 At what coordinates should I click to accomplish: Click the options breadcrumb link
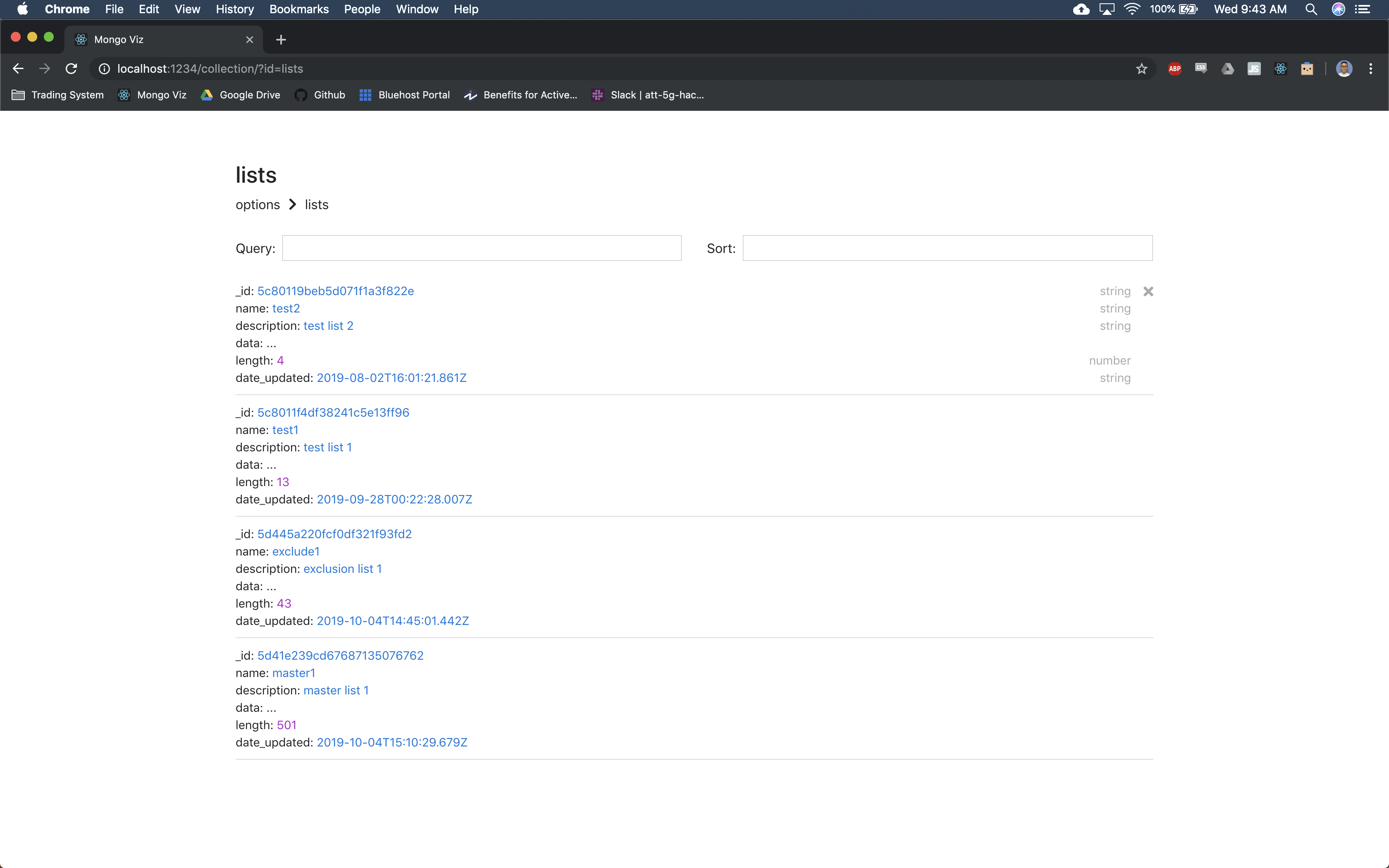(258, 205)
